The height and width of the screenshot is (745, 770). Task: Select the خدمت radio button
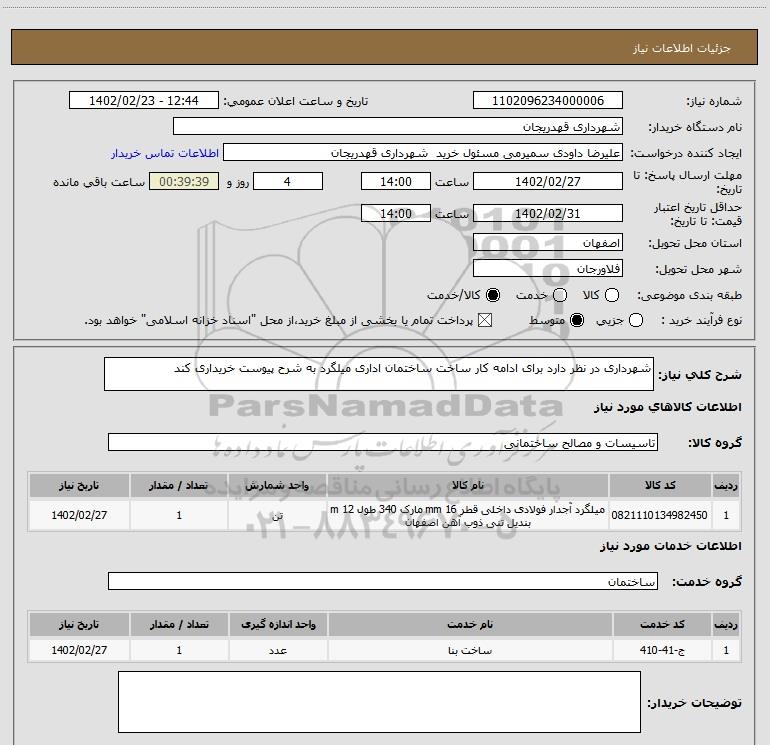point(560,295)
